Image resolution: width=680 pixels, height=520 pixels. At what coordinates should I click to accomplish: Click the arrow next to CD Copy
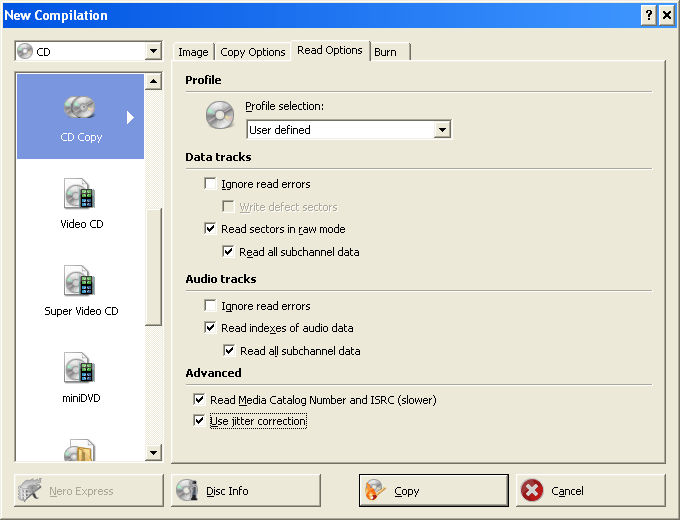coord(130,117)
